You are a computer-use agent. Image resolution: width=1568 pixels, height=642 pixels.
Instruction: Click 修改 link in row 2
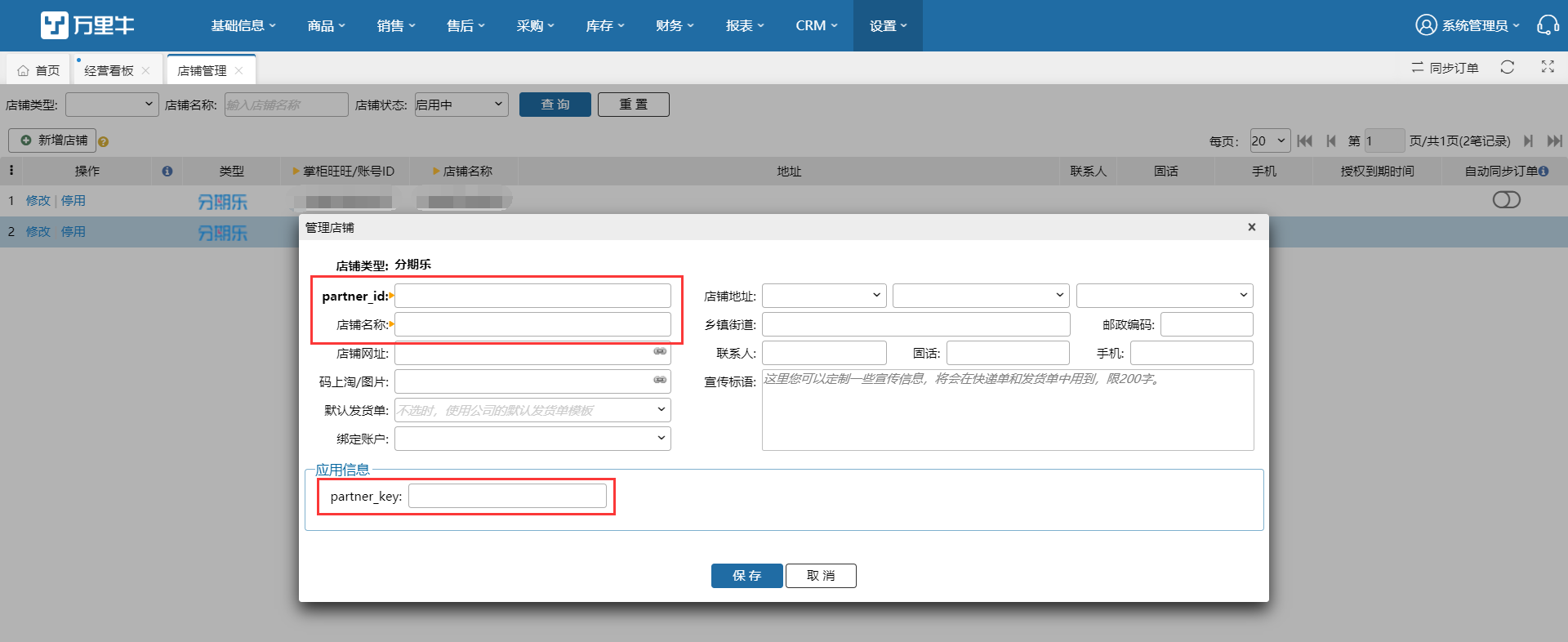pos(38,231)
